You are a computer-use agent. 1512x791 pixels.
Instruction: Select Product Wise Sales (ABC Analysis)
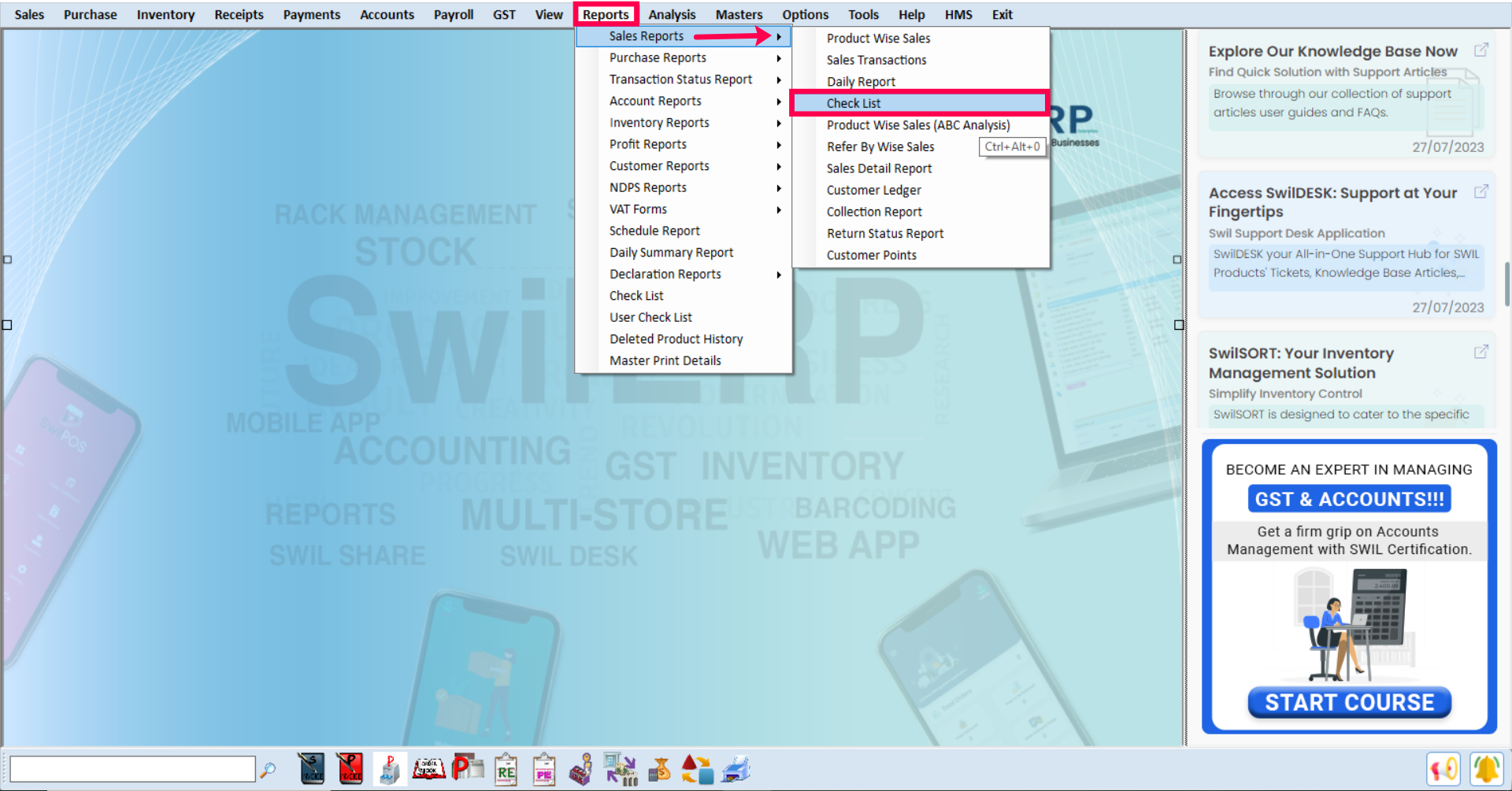920,125
